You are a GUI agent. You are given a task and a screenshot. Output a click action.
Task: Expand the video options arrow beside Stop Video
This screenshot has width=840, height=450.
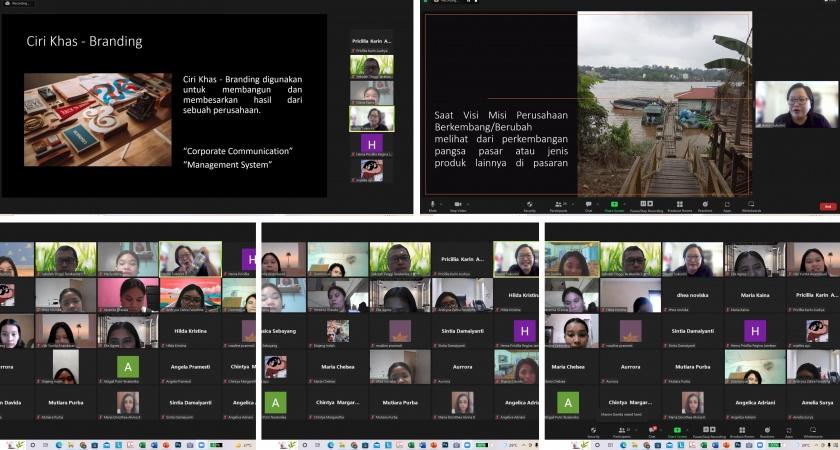[x=469, y=203]
